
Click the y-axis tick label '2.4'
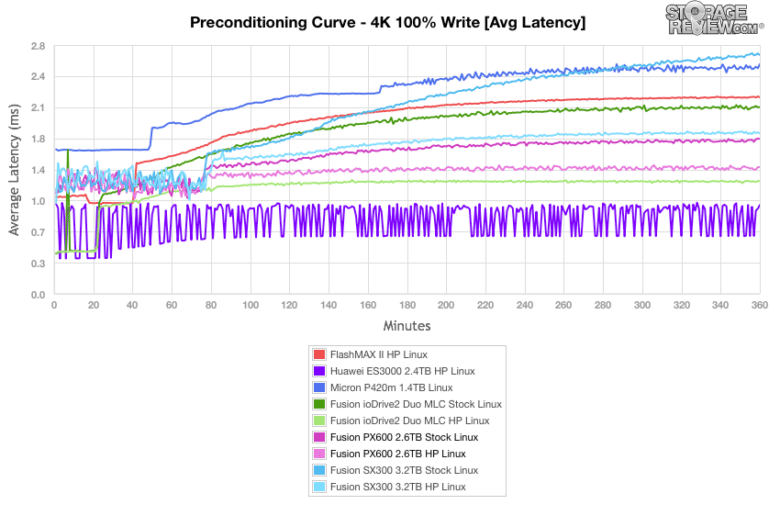coord(38,77)
